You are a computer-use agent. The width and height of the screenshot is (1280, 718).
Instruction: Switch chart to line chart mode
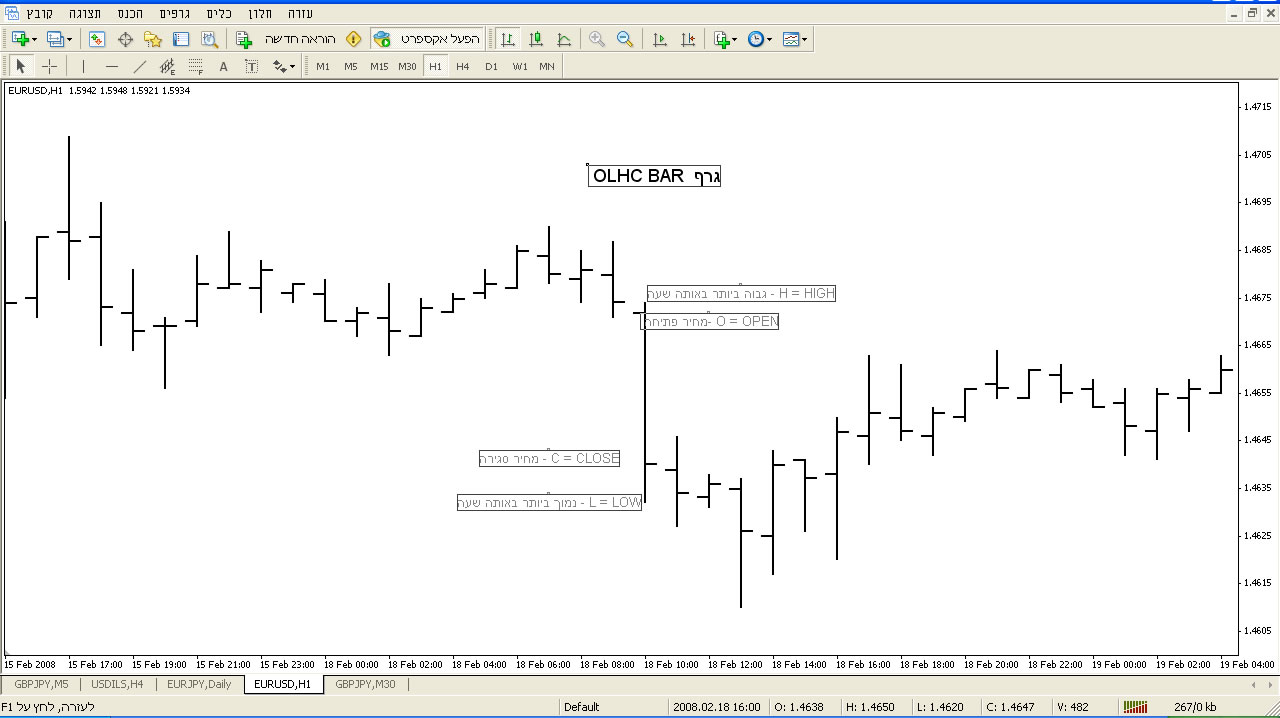[x=564, y=39]
